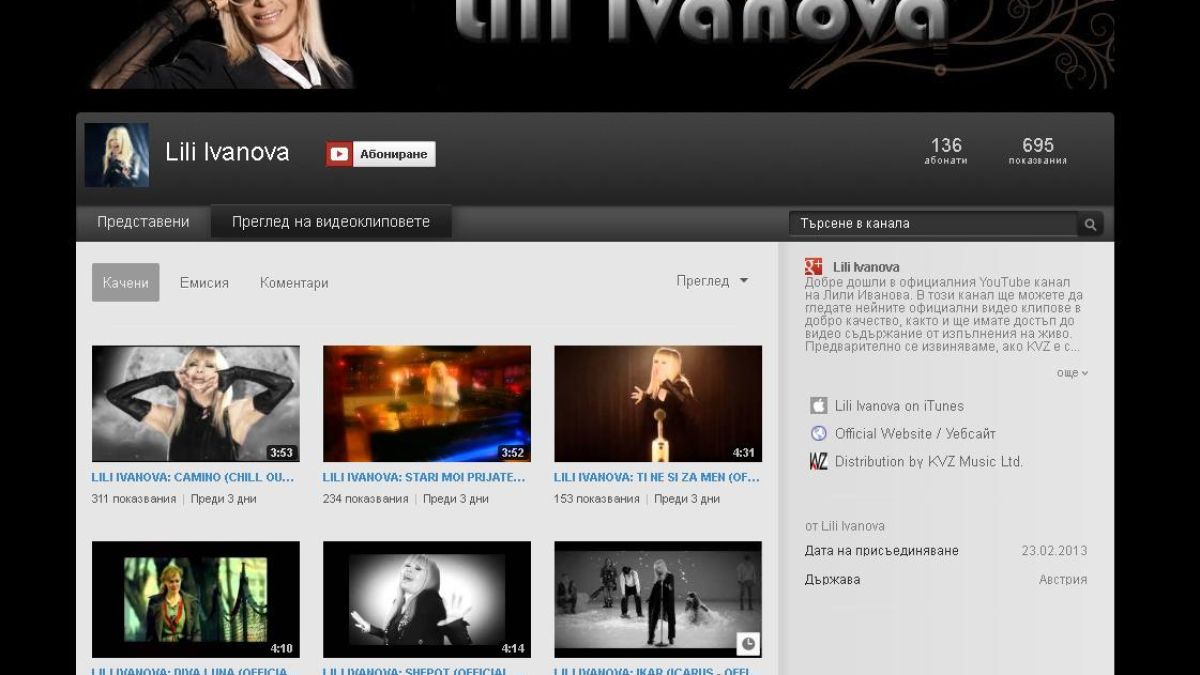
Task: Open the Преглед на видеоклиповете tab
Action: pos(331,222)
